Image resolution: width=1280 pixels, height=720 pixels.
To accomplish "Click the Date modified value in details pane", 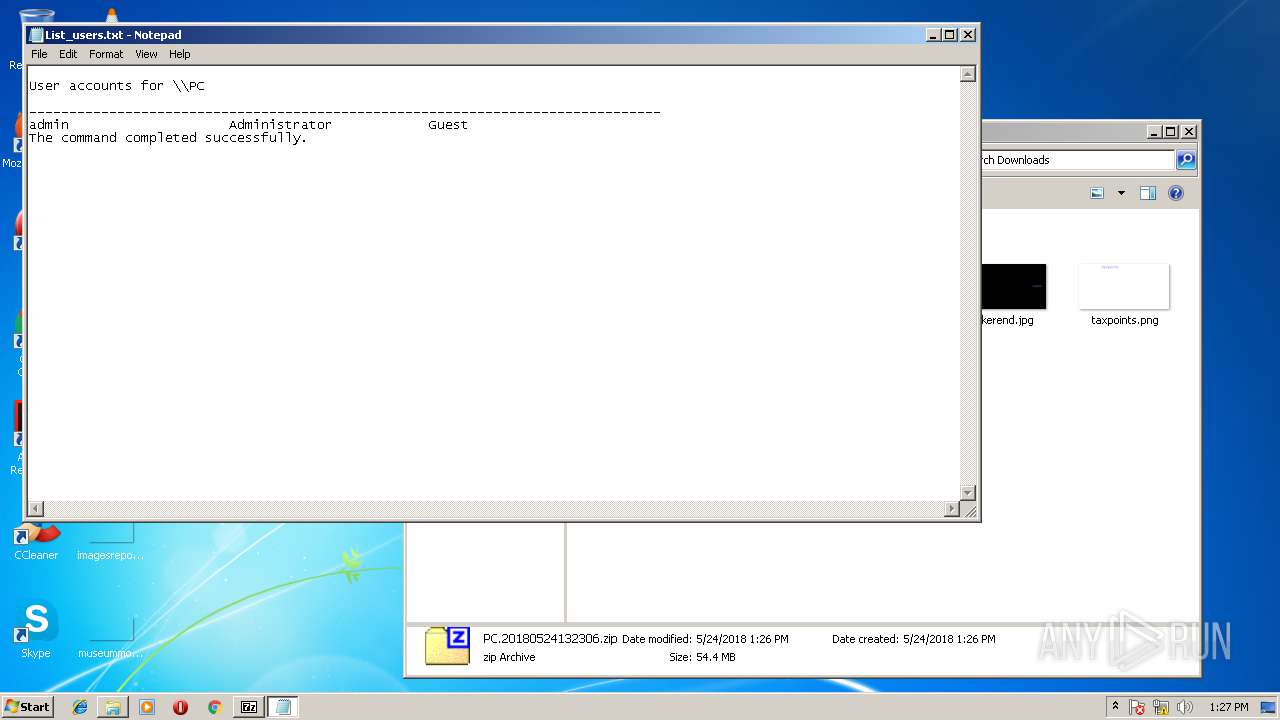I will coord(742,639).
